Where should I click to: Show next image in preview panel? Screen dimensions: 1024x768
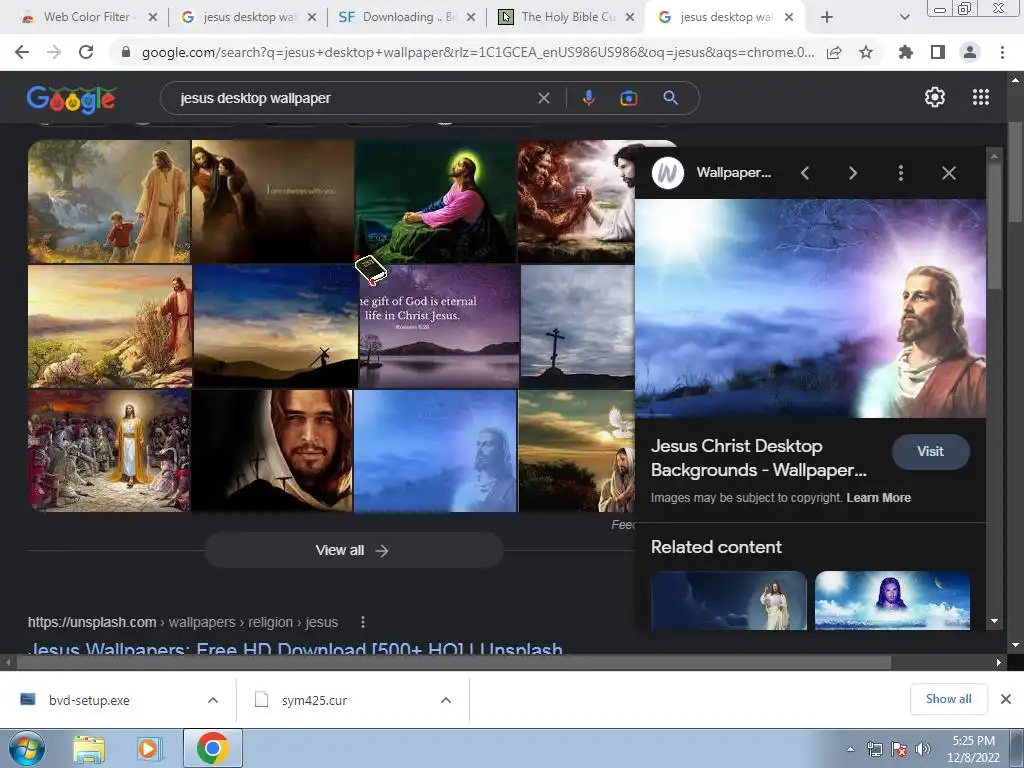[x=852, y=173]
